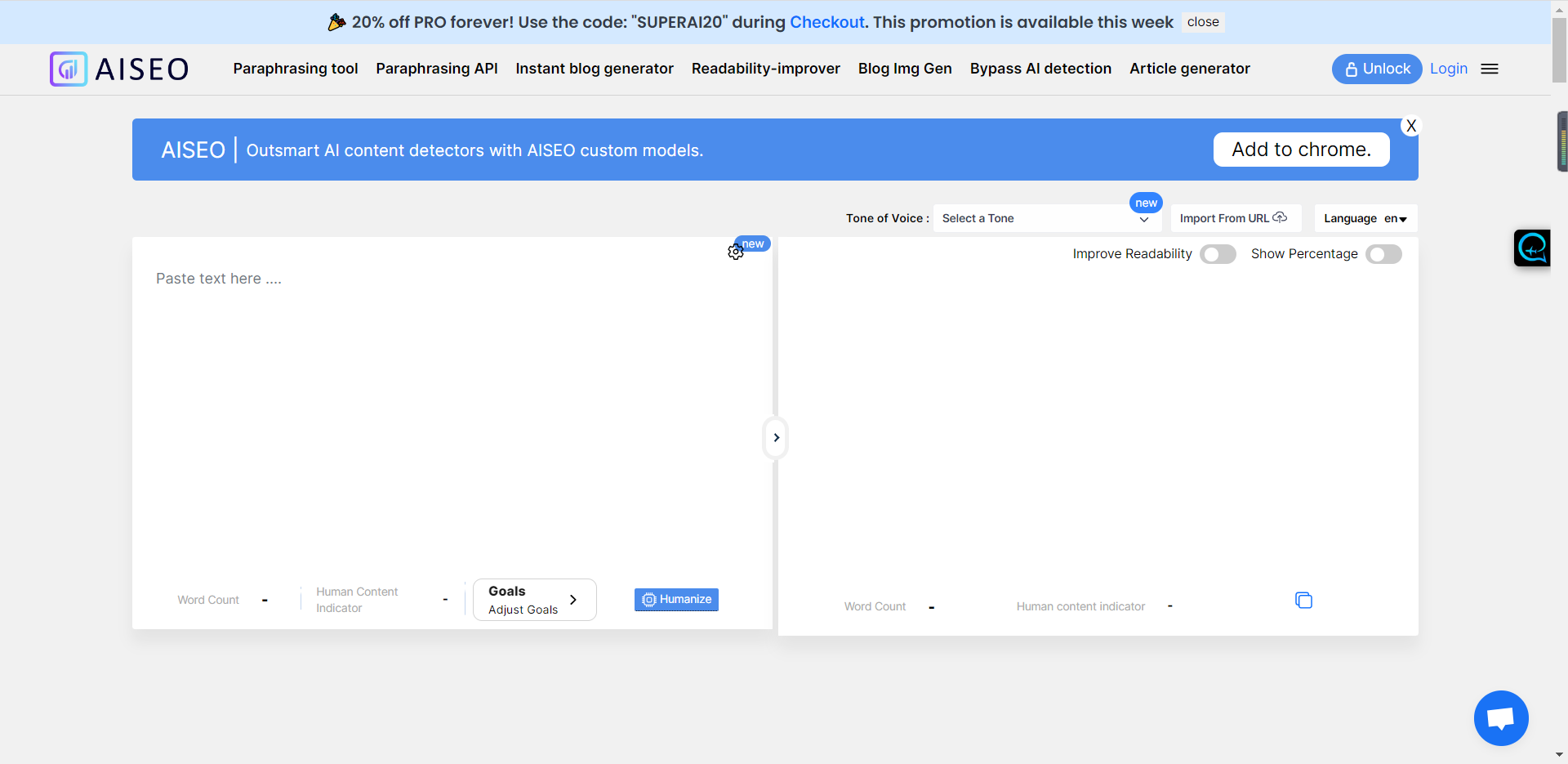Copy output using the copy icon

1303,601
